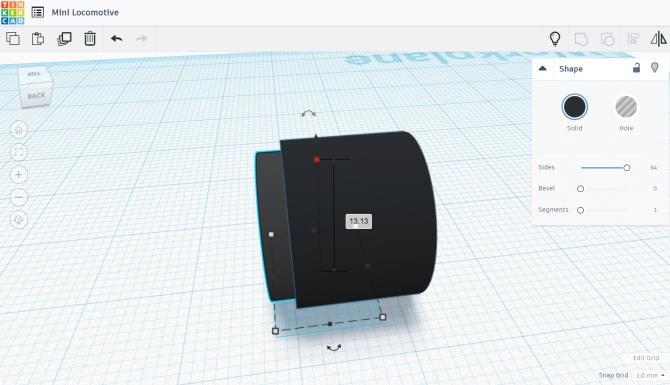Click the BACK face of the view cube

pos(36,96)
